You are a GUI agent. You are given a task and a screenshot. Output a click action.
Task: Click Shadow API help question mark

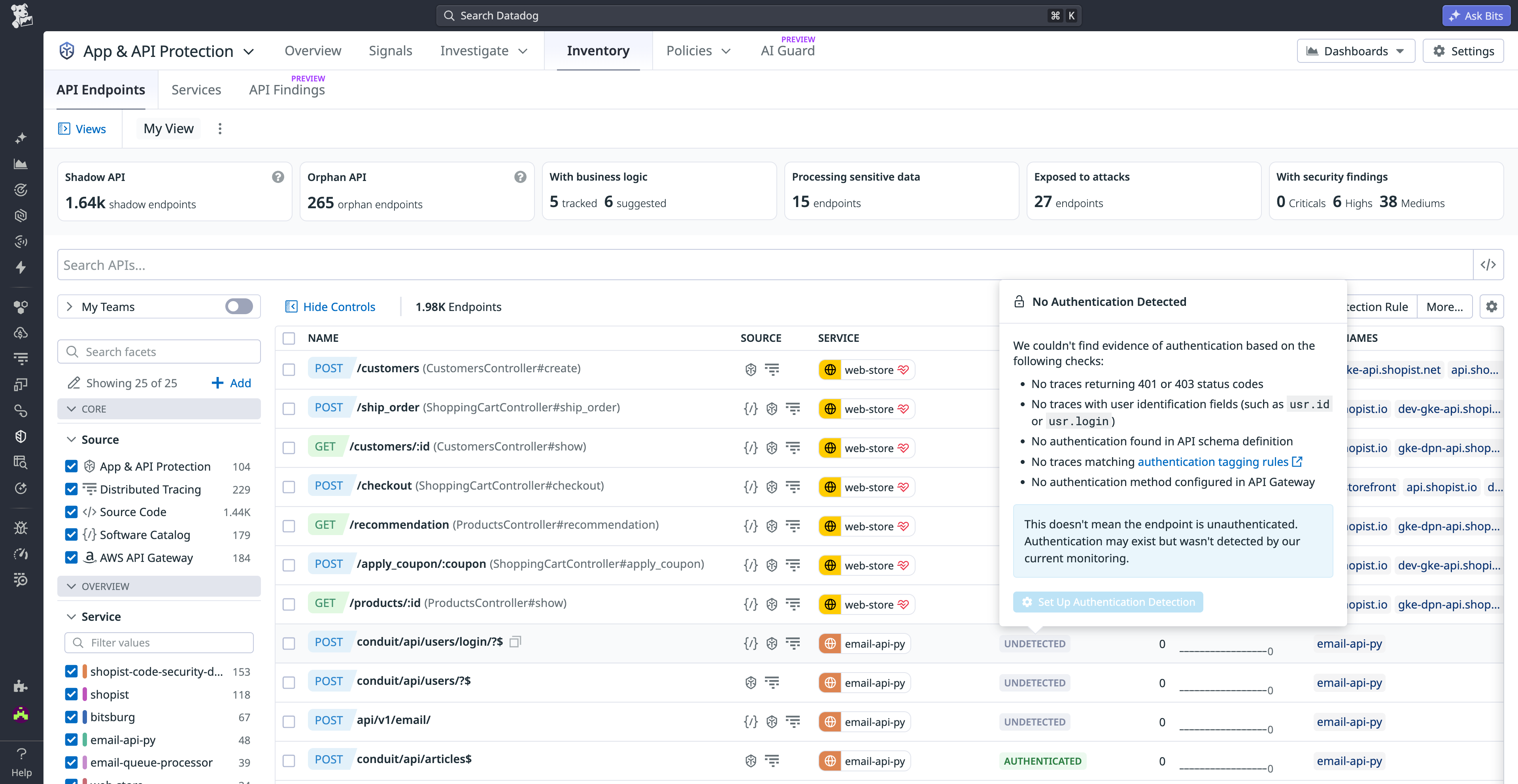click(x=278, y=177)
